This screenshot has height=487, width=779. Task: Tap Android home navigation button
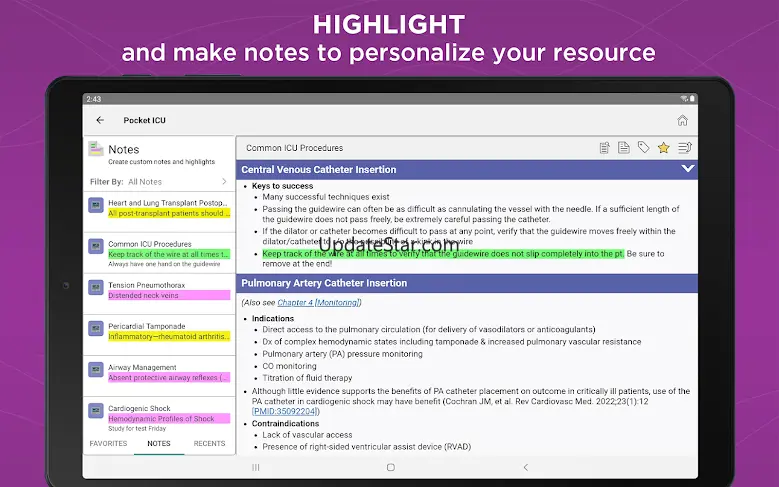click(390, 467)
